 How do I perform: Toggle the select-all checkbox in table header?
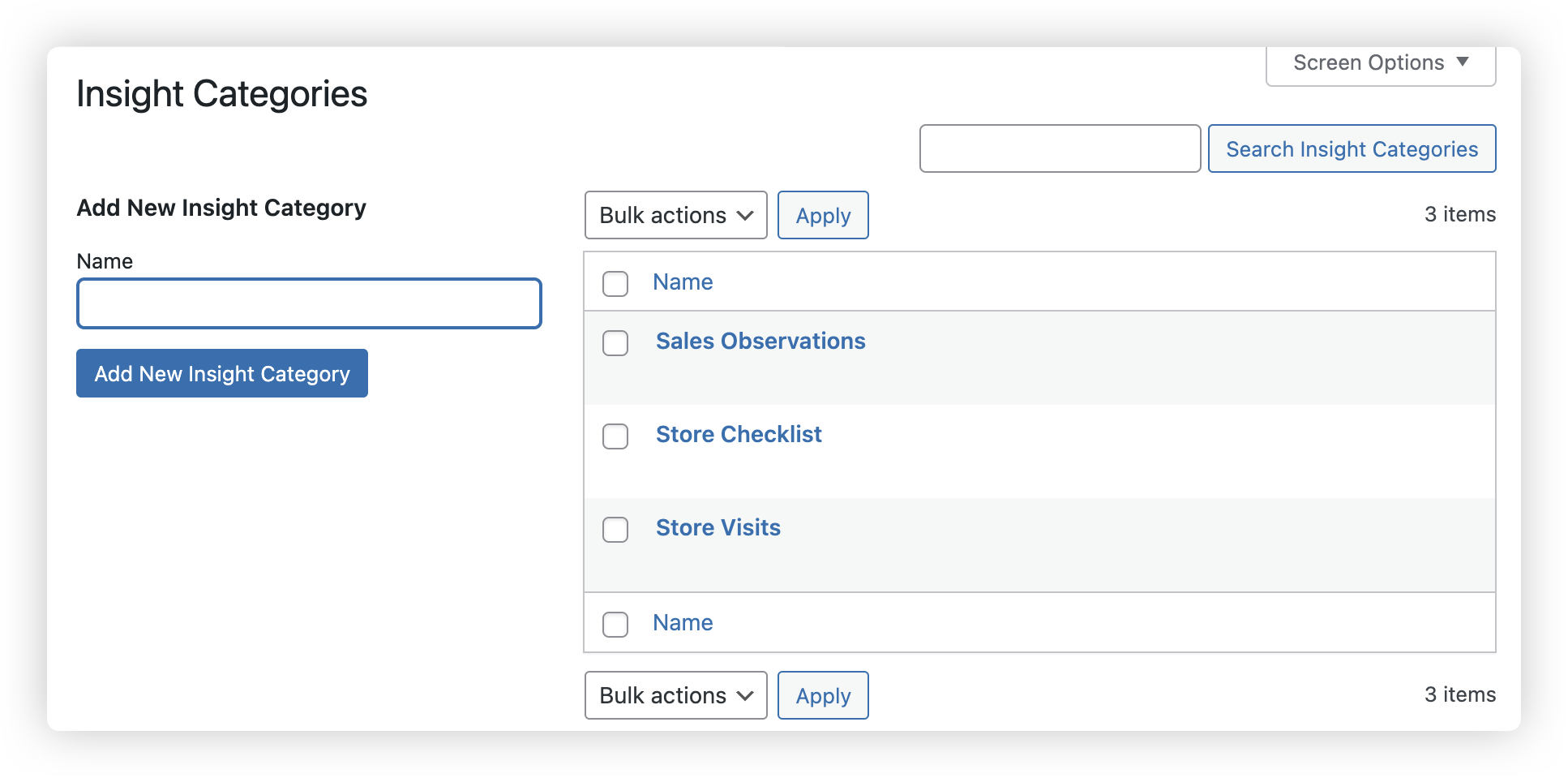(x=615, y=284)
